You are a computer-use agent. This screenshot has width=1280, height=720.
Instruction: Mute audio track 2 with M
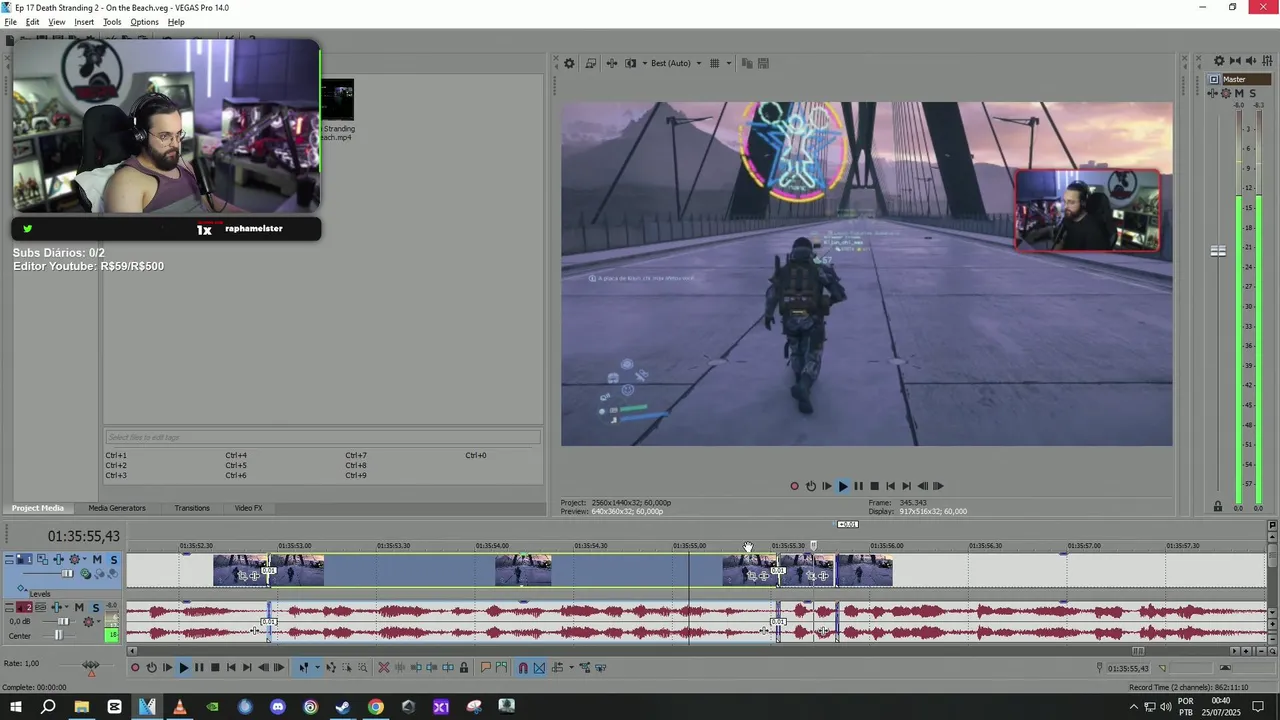pos(79,607)
